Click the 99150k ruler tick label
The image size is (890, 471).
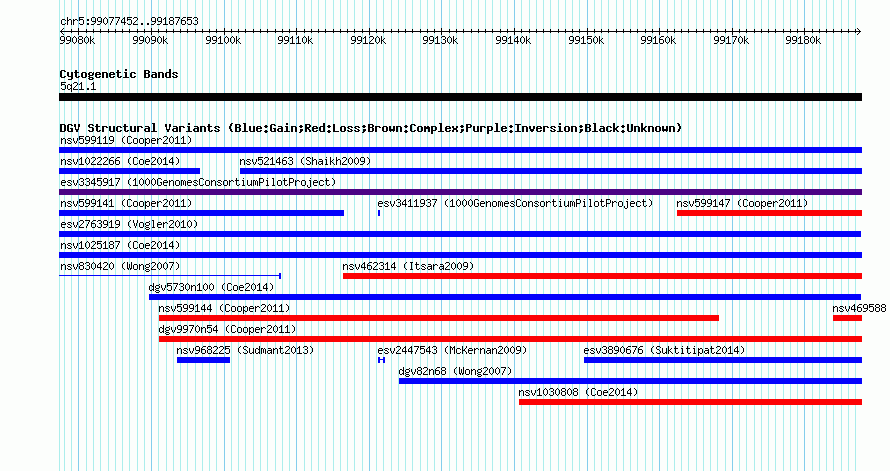pos(586,40)
